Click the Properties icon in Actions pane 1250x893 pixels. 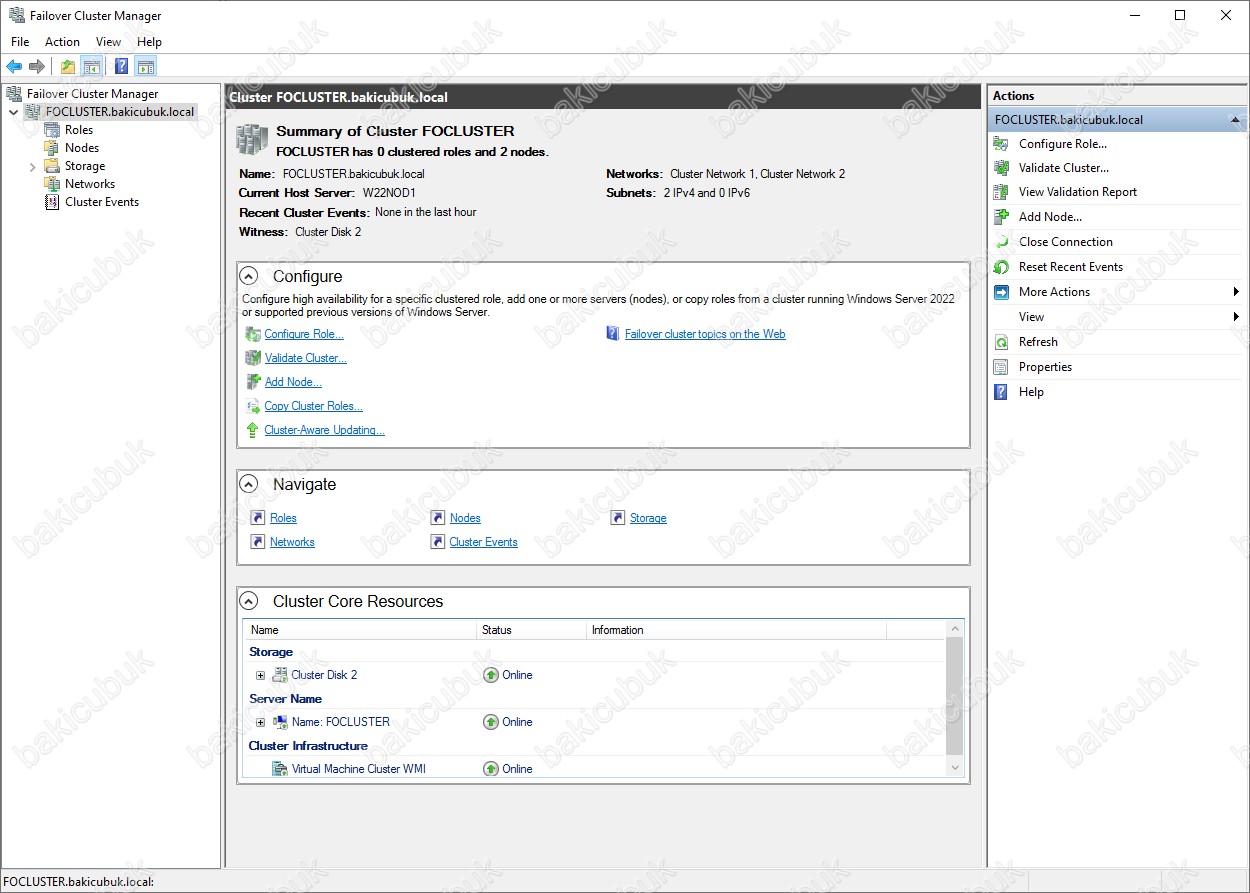click(1001, 367)
